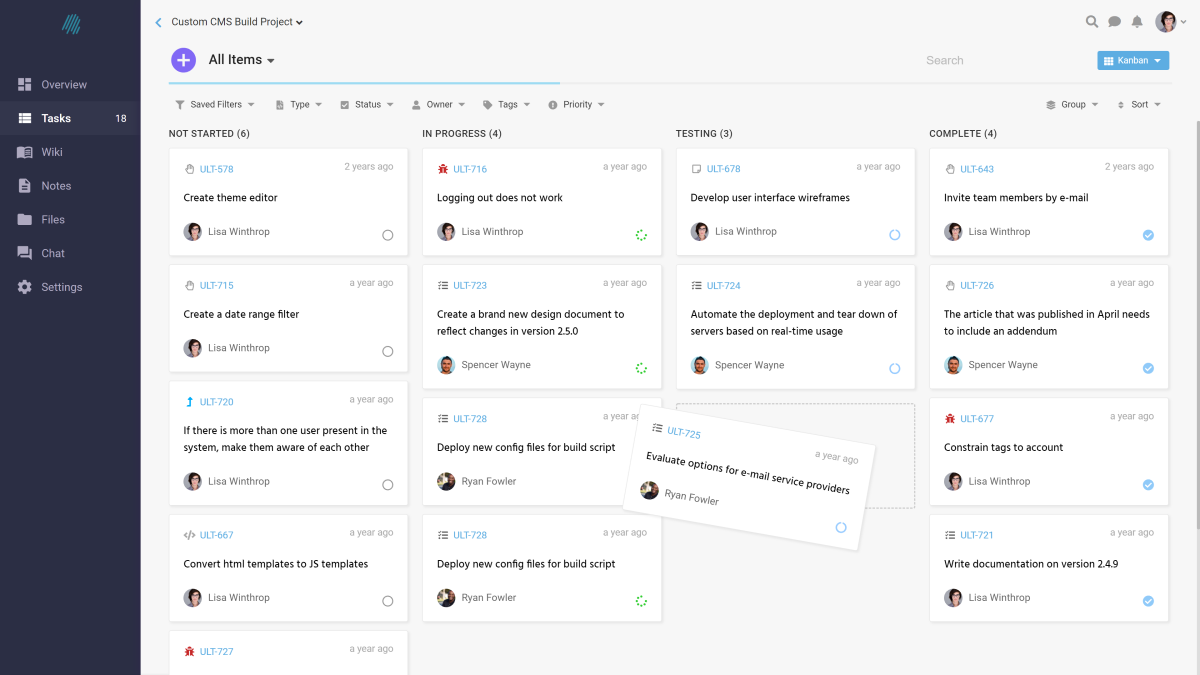Open notifications via the bell icon
This screenshot has height=675, width=1200.
click(x=1137, y=21)
